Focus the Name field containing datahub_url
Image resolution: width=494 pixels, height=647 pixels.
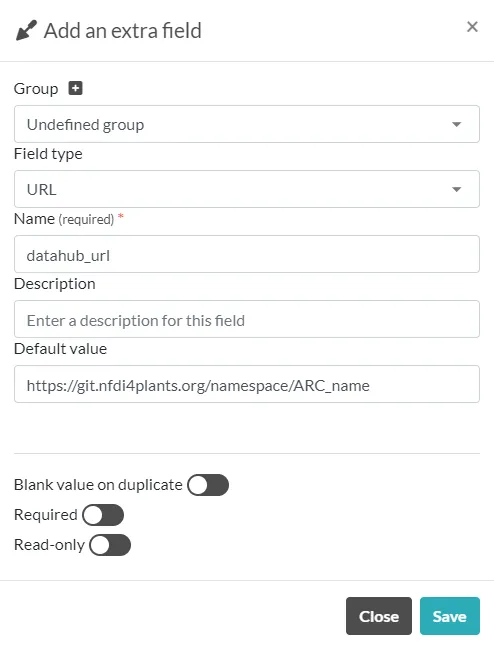(x=247, y=254)
